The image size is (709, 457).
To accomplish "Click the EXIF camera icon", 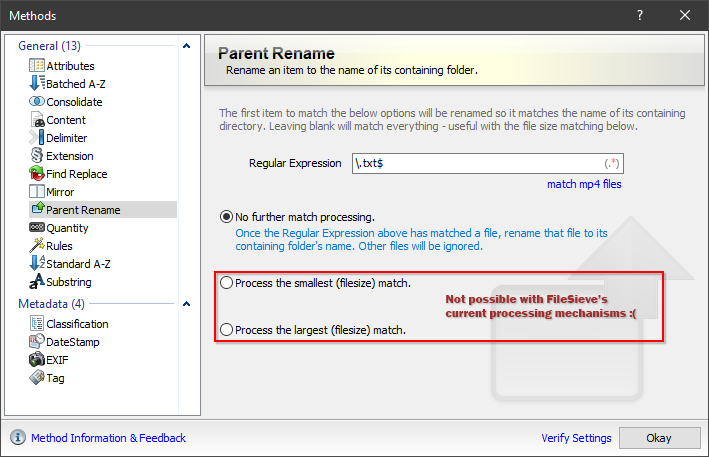I will 38,360.
